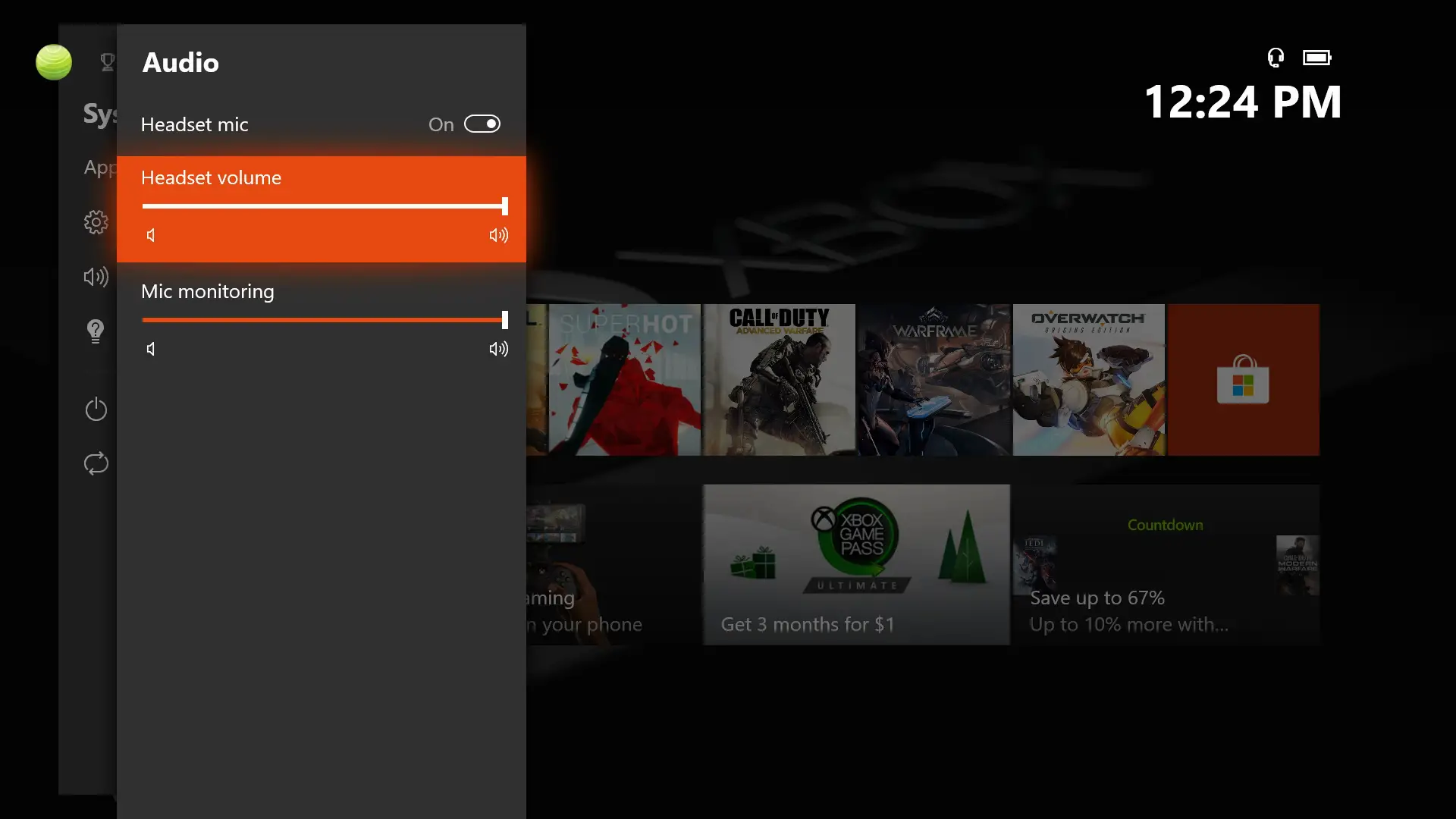
Task: Click the green profile gamerpic avatar
Action: pyautogui.click(x=54, y=62)
